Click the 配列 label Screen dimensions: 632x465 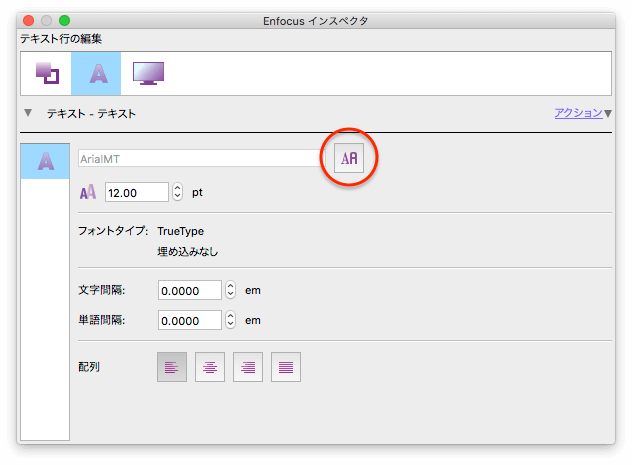pyautogui.click(x=89, y=367)
